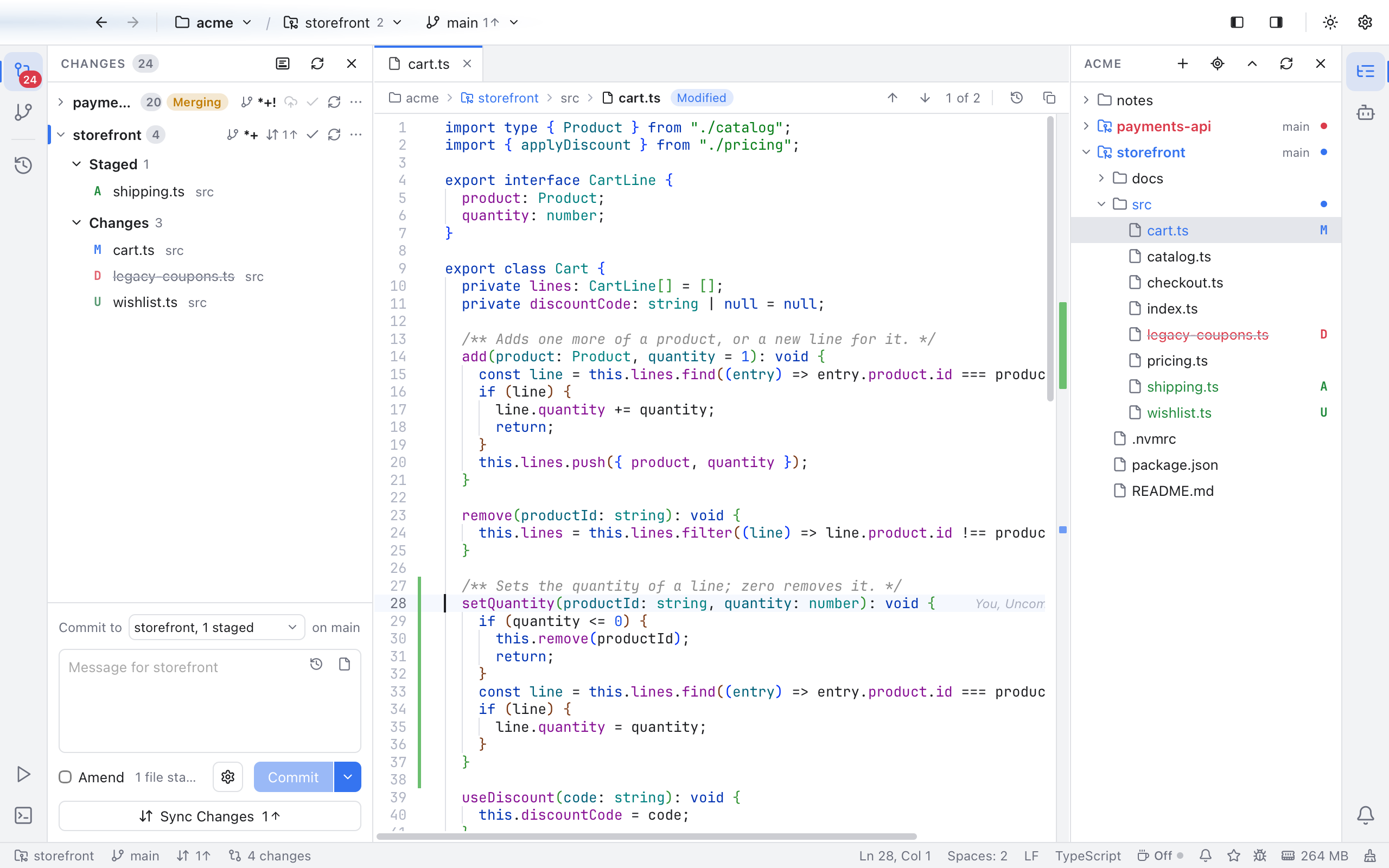Open the acme workspace dropdown
This screenshot has height=868, width=1389.
coord(214,22)
